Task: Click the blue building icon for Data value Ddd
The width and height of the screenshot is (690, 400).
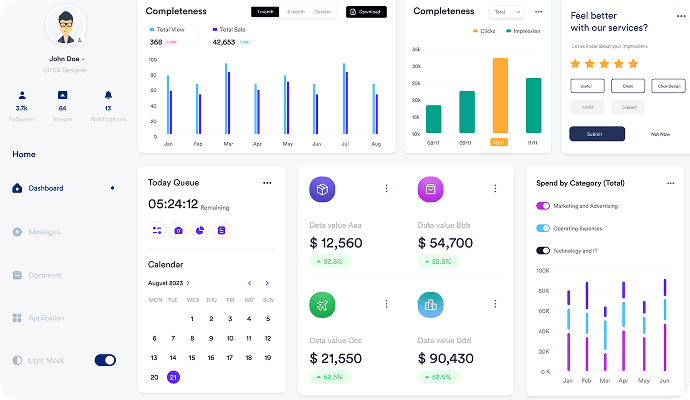Action: point(431,304)
